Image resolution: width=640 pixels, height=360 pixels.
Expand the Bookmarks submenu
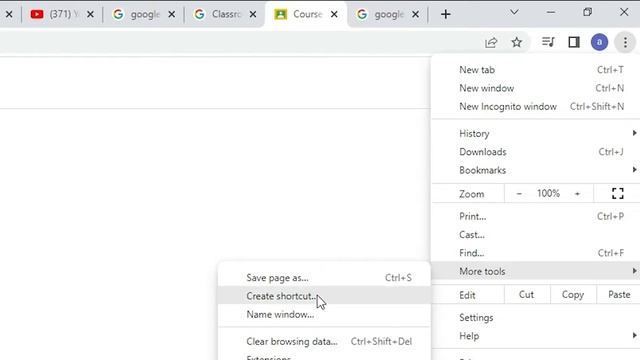pyautogui.click(x=536, y=170)
